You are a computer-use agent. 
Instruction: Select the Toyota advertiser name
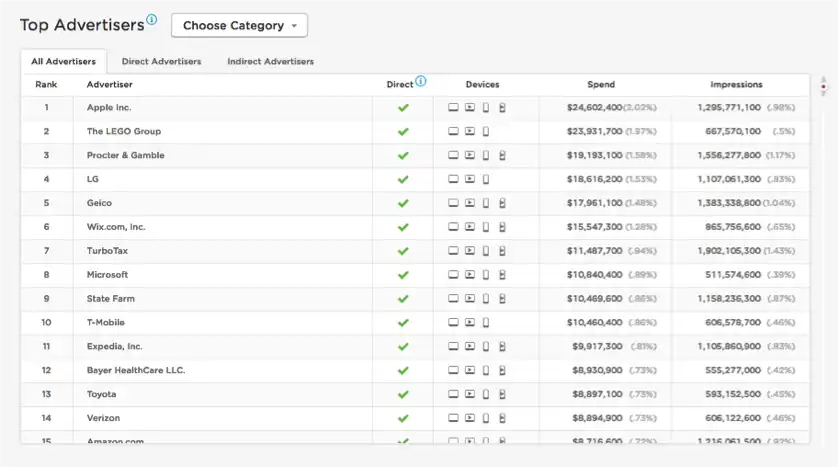click(x=101, y=394)
